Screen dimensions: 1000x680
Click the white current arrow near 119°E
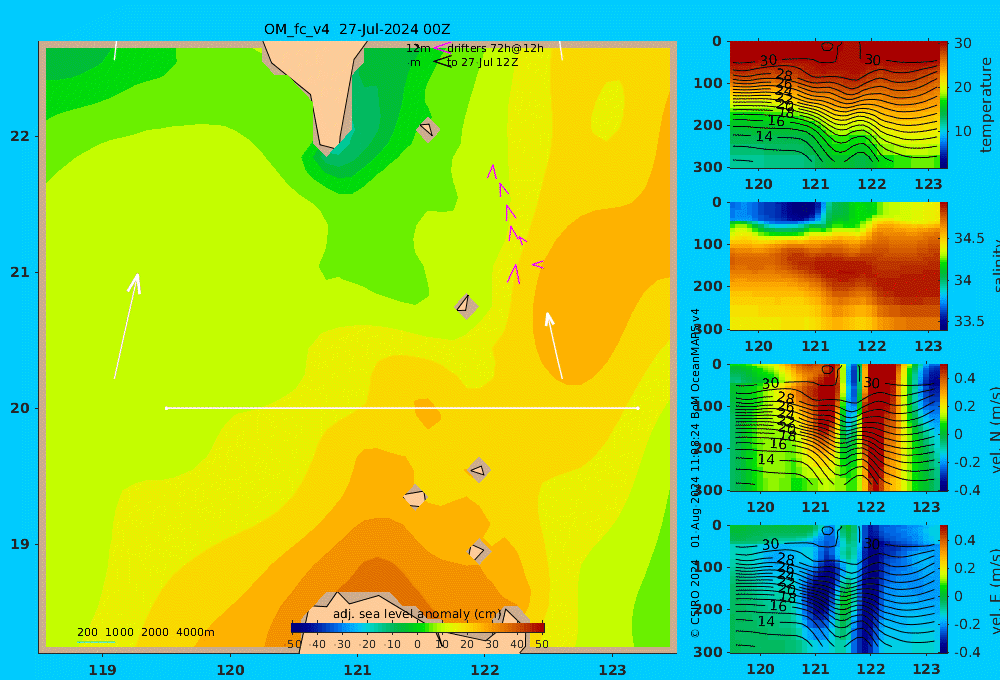pyautogui.click(x=128, y=326)
